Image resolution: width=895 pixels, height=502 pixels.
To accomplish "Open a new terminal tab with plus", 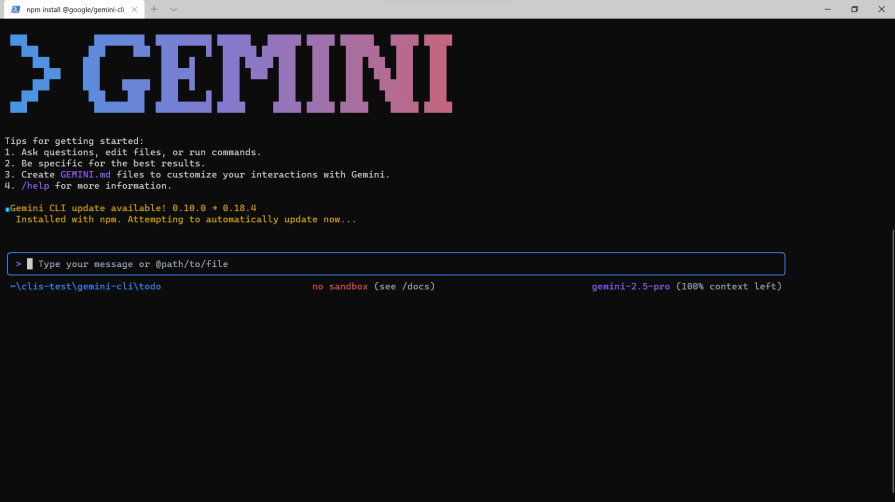I will click(x=154, y=9).
